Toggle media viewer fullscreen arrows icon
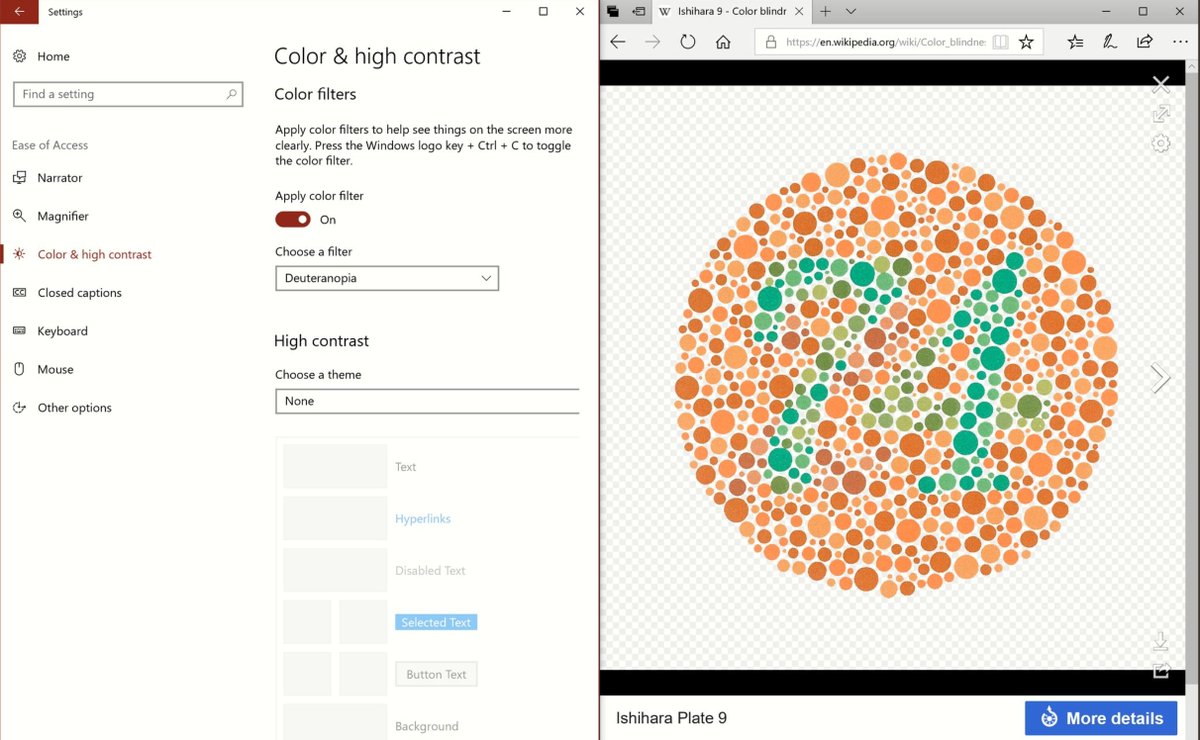The width and height of the screenshot is (1200, 740). click(x=1160, y=115)
